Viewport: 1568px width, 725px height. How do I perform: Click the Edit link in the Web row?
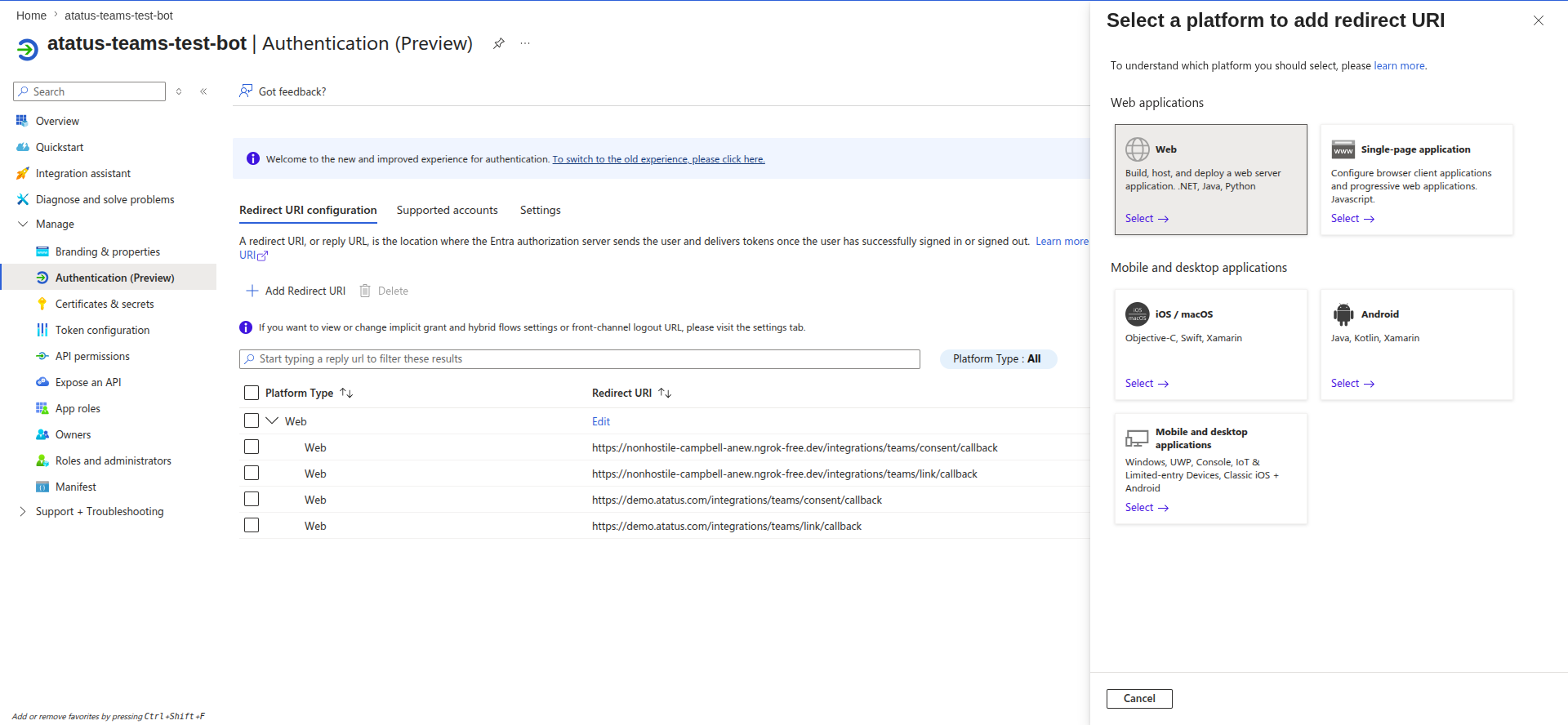[601, 421]
